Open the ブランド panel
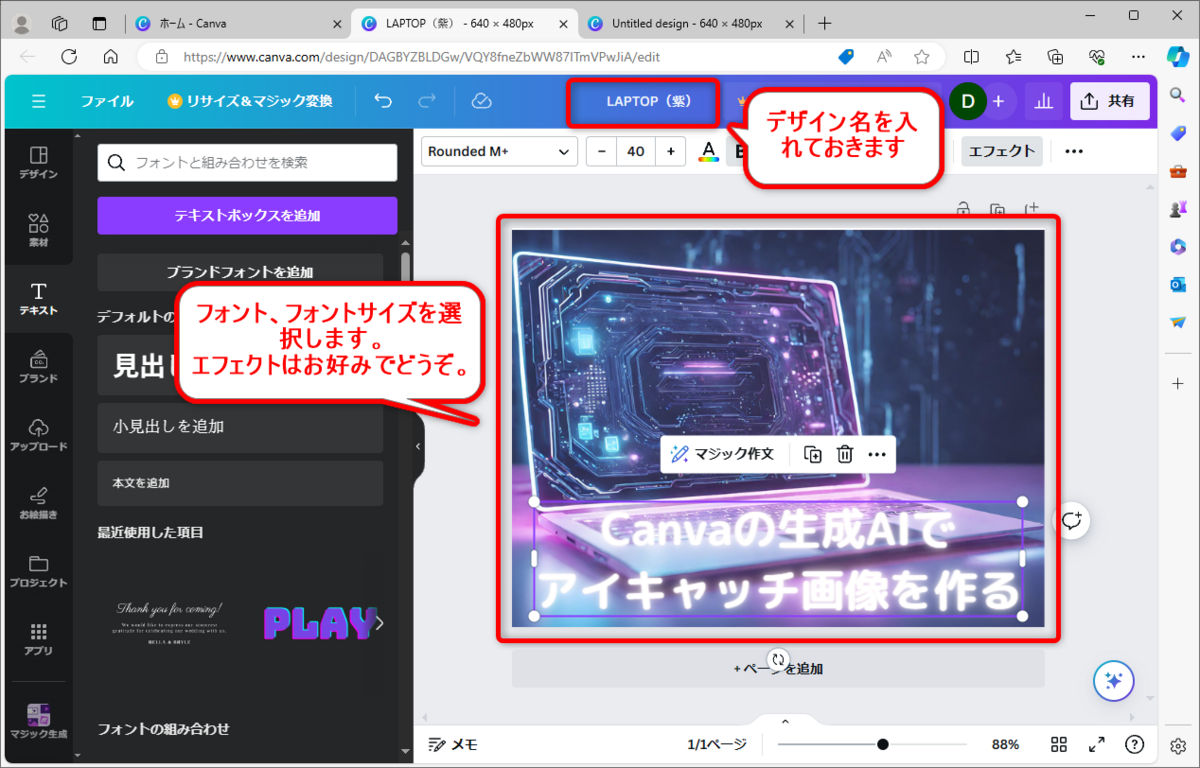 pos(38,367)
